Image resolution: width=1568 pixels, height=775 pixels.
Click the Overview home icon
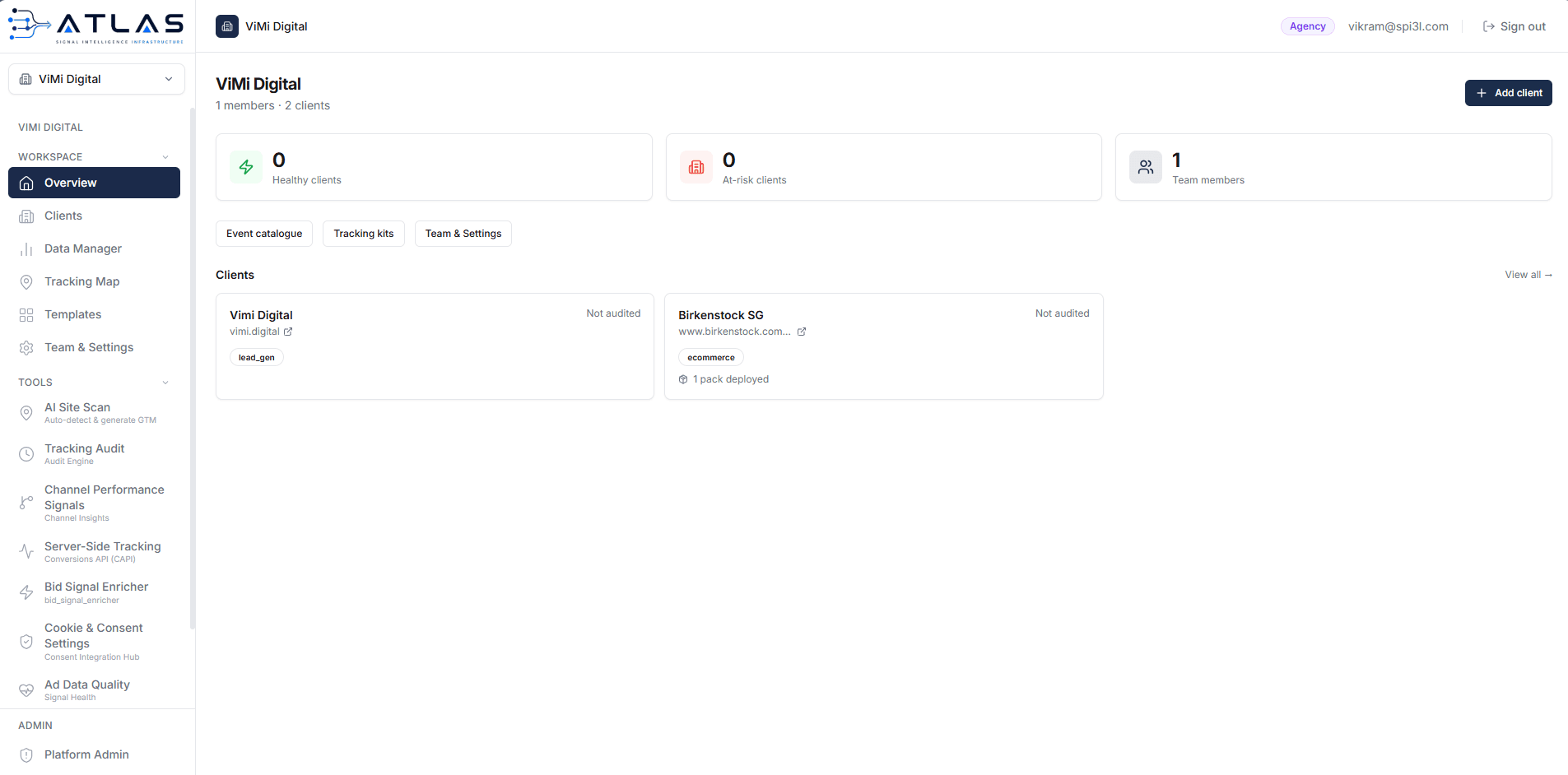click(26, 183)
